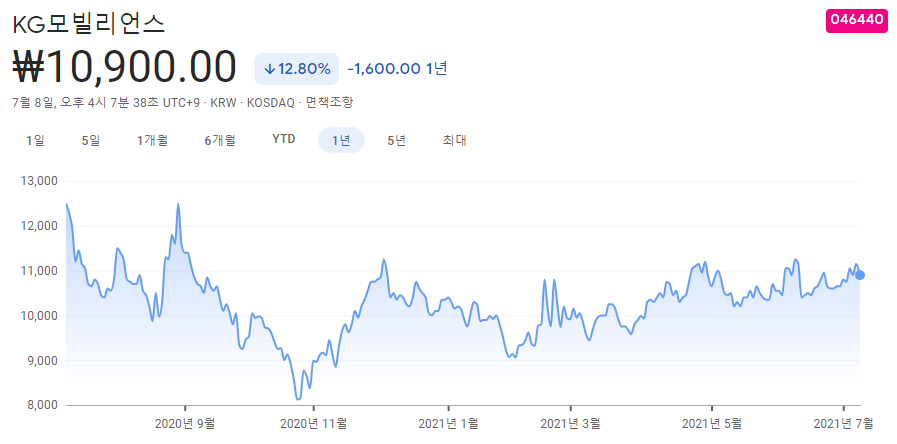This screenshot has width=897, height=444.
Task: Click the ₩10,900.00 price value
Action: [x=124, y=68]
